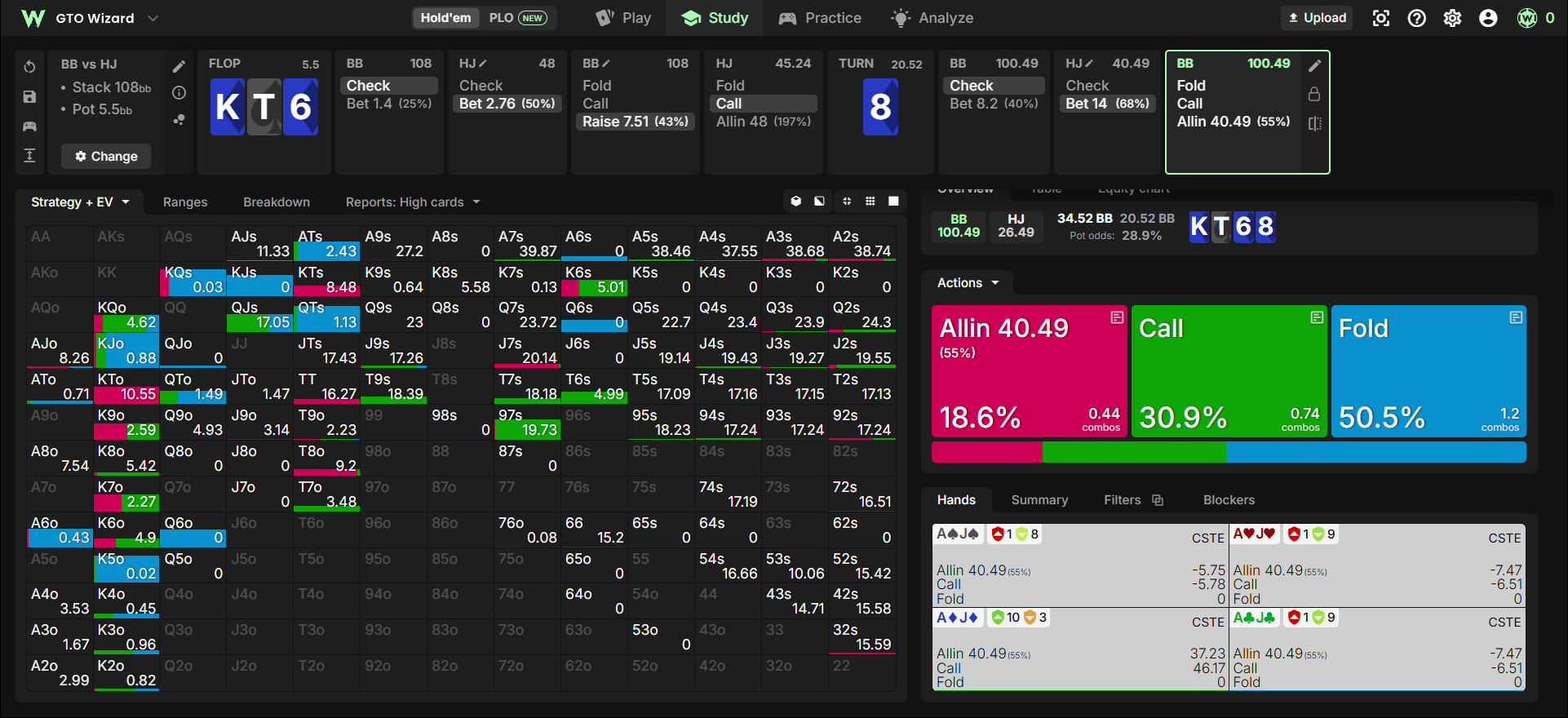This screenshot has width=1568, height=718.
Task: Click the lock icon in the active BB card
Action: 1314,95
